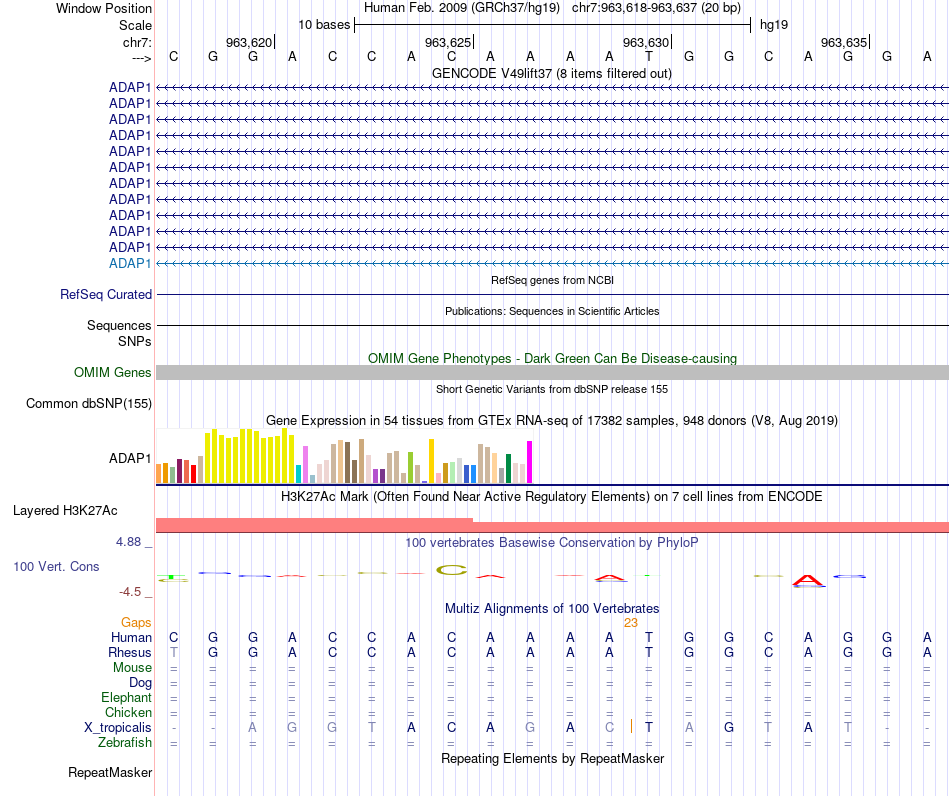Click the orange gap marker 23 in Multiz alignment
This screenshot has height=796, width=950.
pyautogui.click(x=631, y=623)
